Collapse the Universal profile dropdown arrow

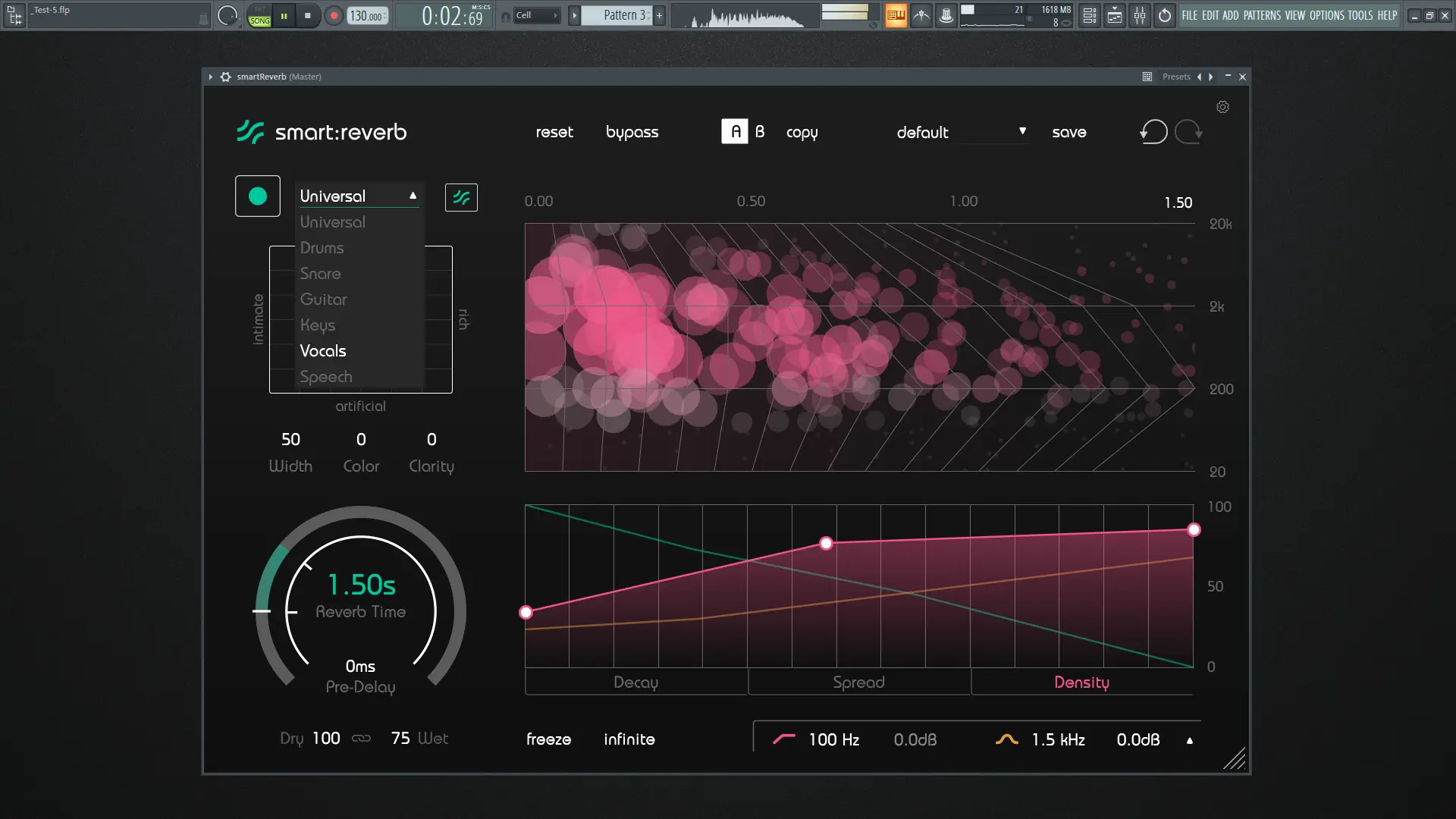click(x=413, y=196)
